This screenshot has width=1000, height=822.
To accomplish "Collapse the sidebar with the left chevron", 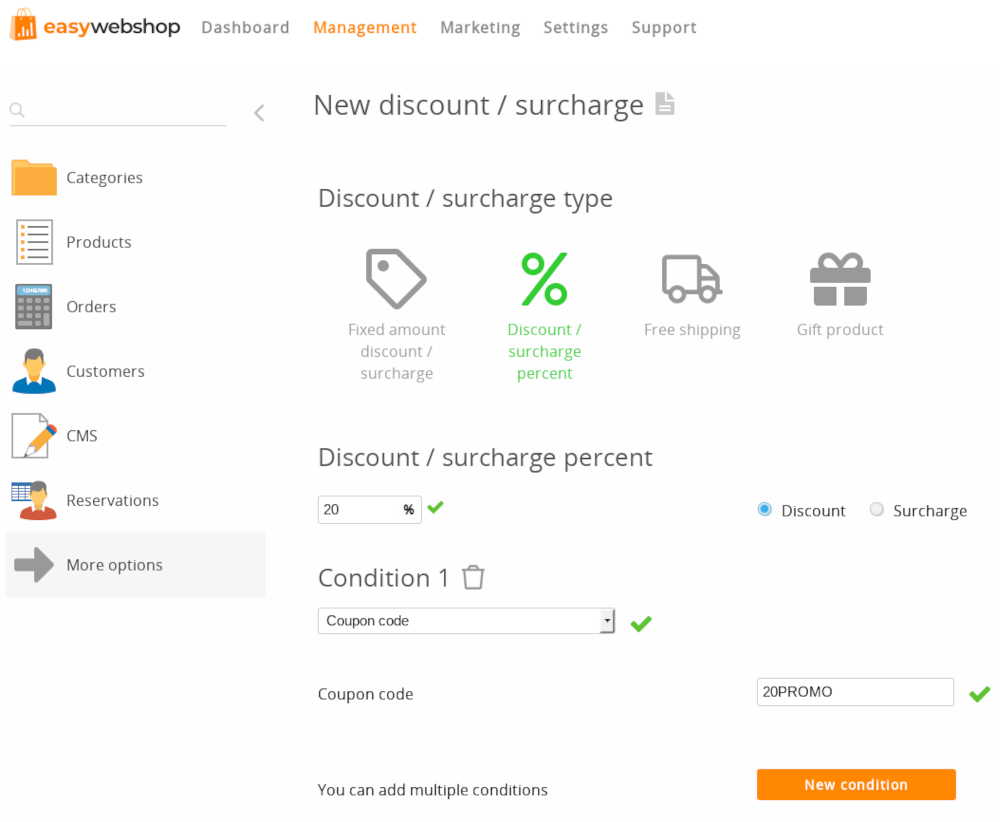I will tap(259, 113).
